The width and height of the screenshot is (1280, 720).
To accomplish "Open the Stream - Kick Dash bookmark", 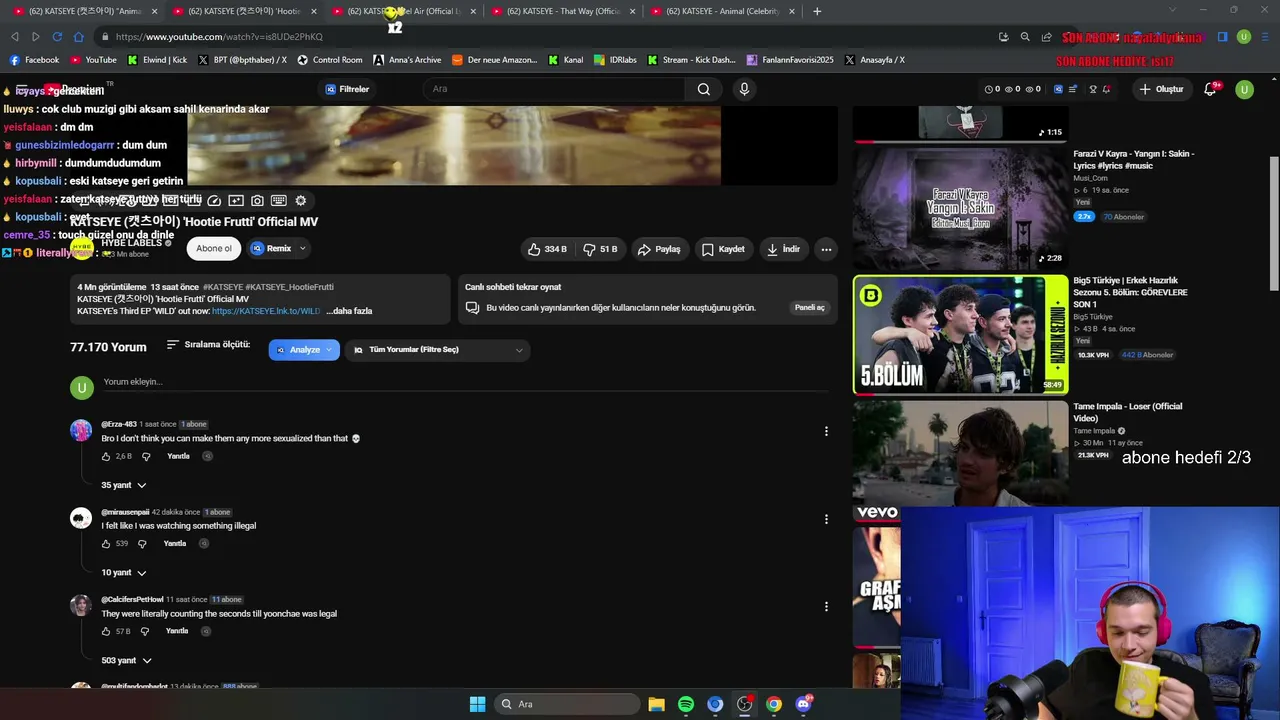I will (691, 60).
